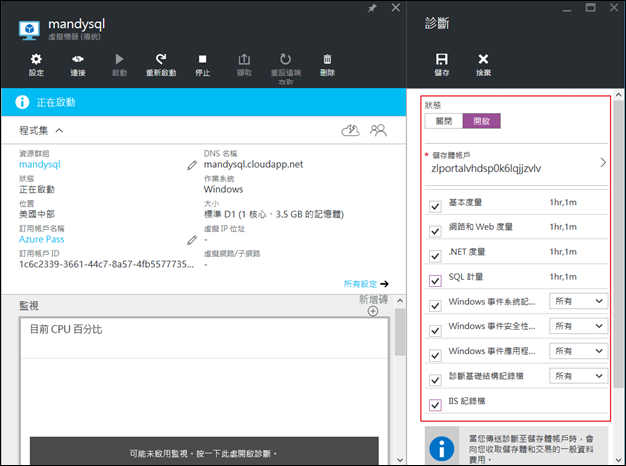Click the 新增磚 add tile plus icon
Viewport: 626px width, 466px height.
(x=373, y=311)
